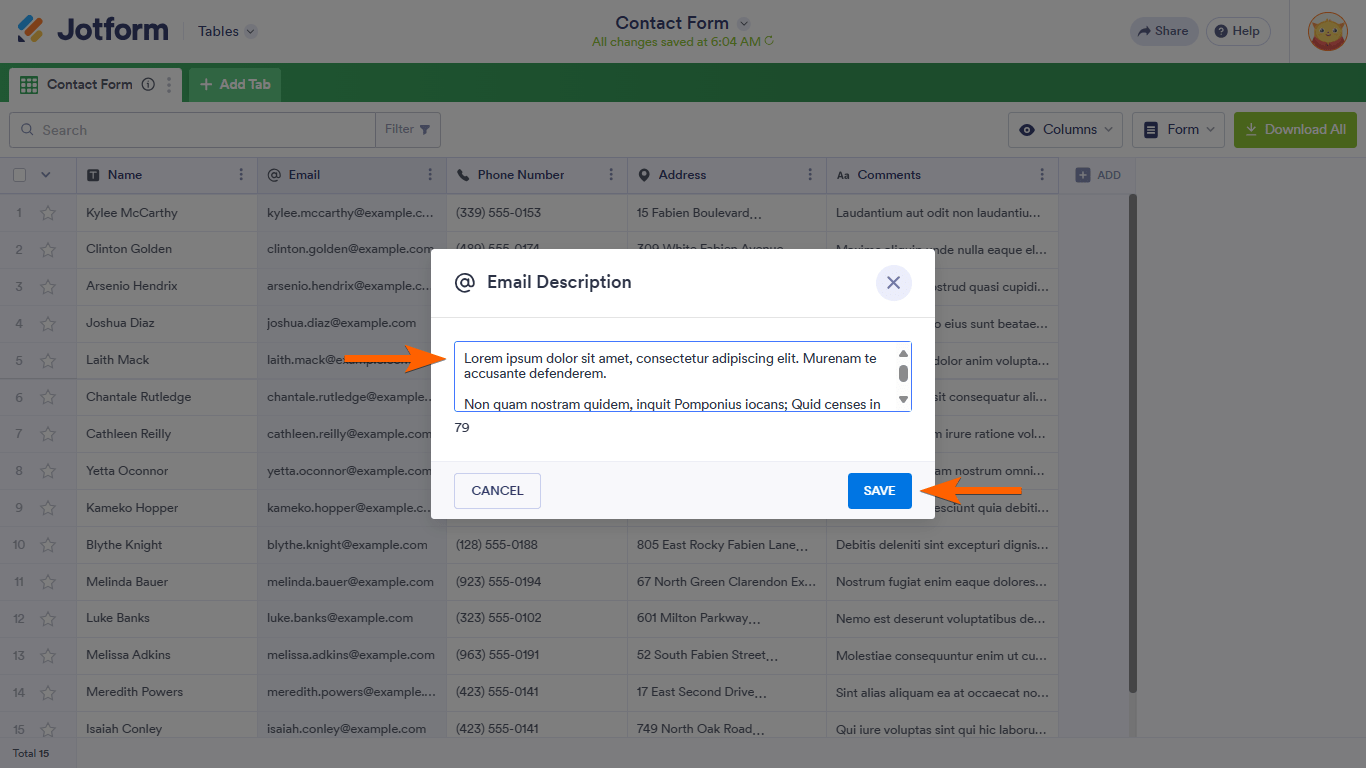Click the Jotform logo icon
1366x768 pixels.
(31, 30)
